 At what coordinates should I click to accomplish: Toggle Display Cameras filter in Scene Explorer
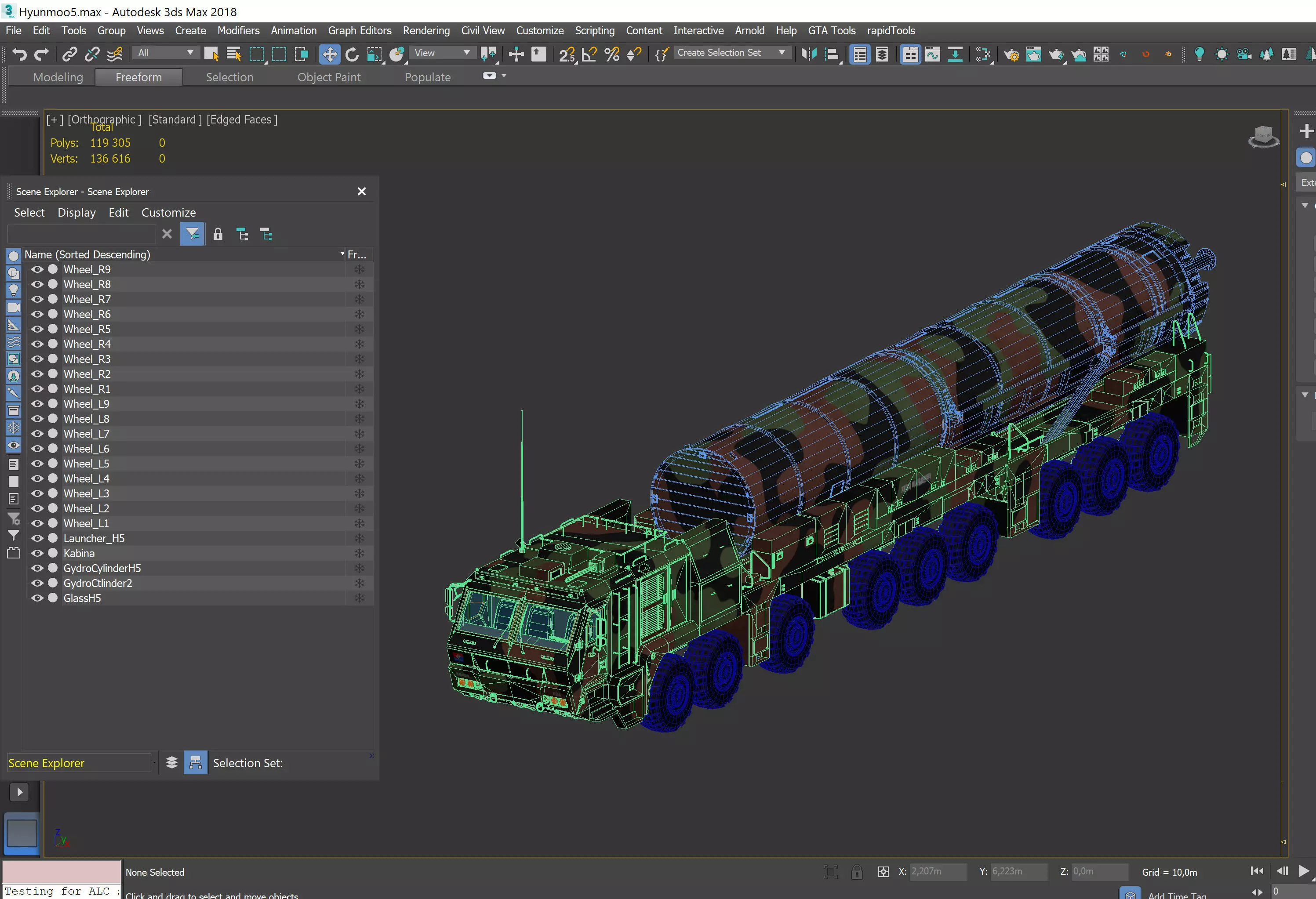(14, 308)
